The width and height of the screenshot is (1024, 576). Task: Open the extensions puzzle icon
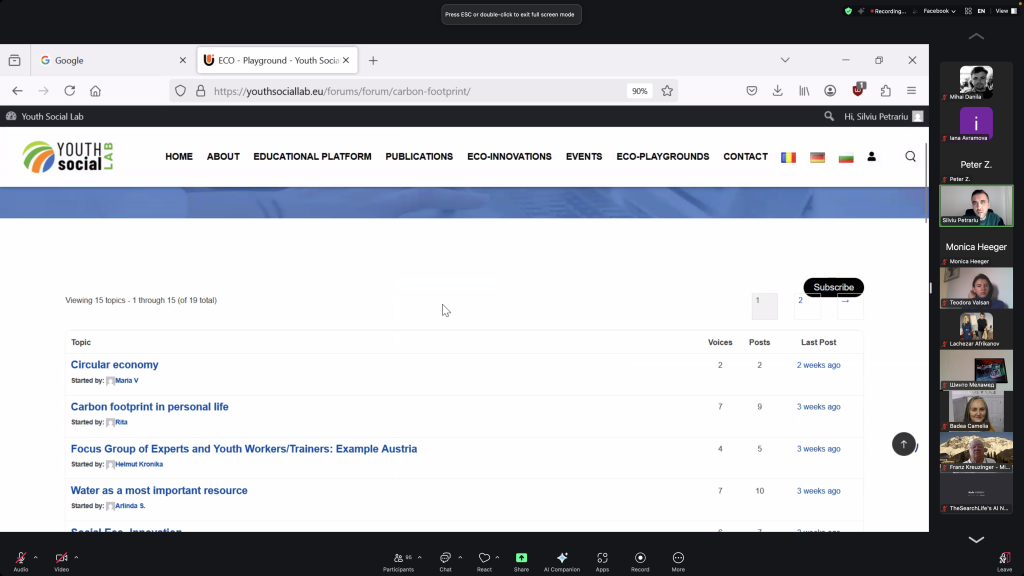click(886, 91)
